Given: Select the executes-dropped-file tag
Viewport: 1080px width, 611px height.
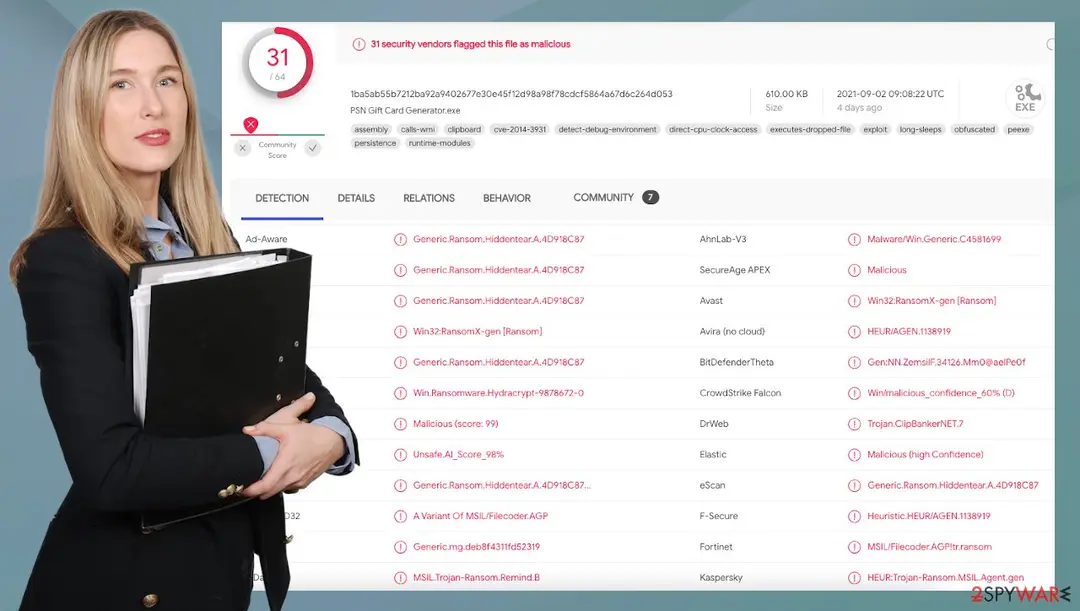Looking at the screenshot, I should [810, 130].
